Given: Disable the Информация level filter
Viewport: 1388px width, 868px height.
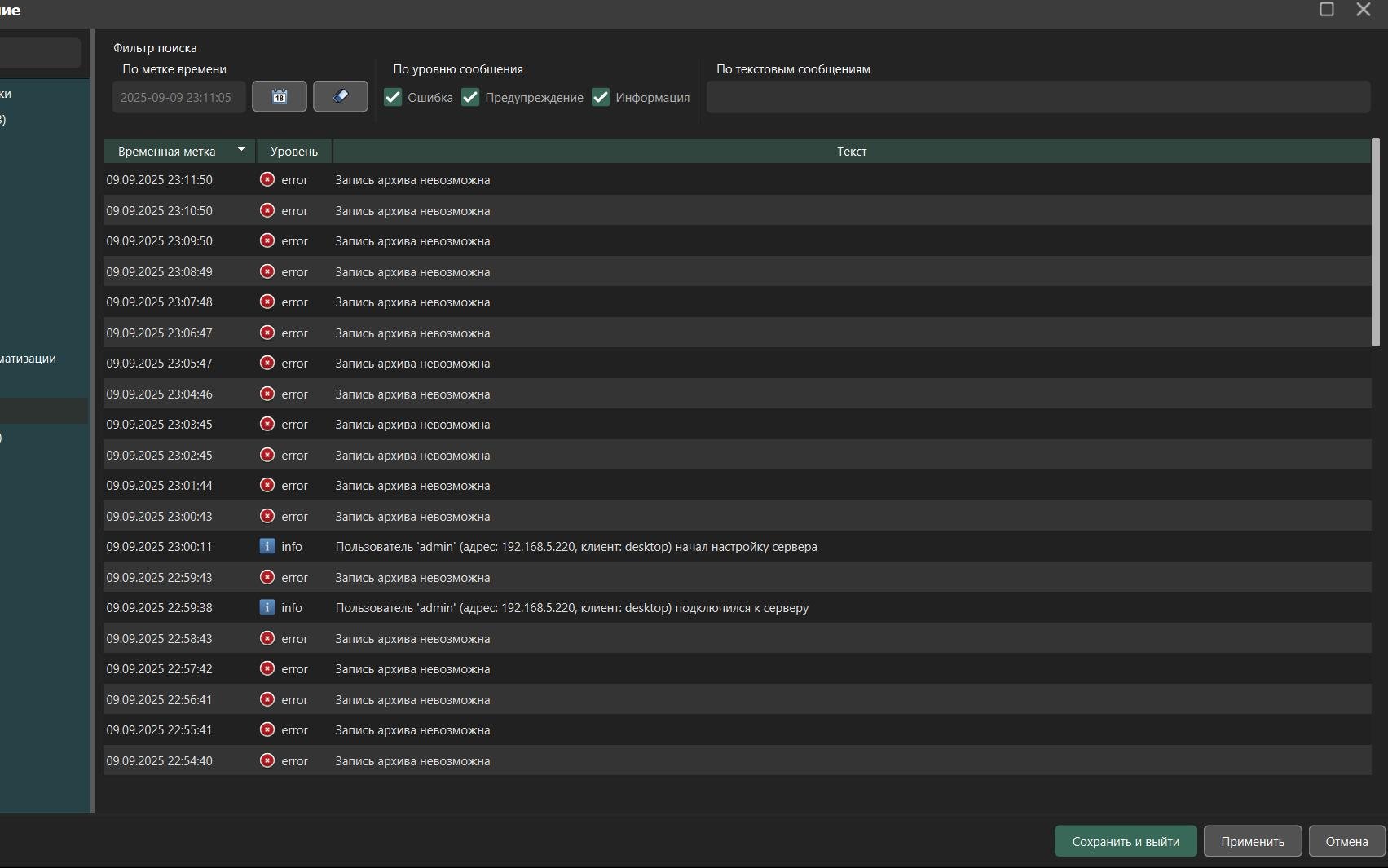Looking at the screenshot, I should 601,97.
